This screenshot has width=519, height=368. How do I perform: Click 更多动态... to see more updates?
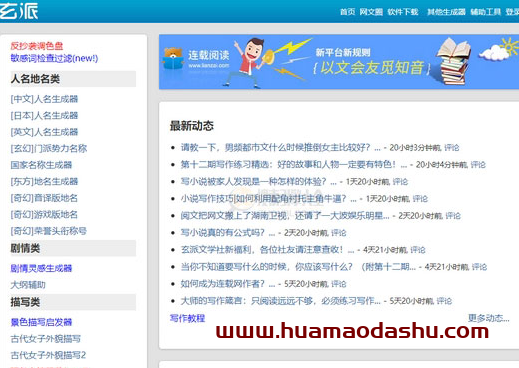[x=489, y=318]
